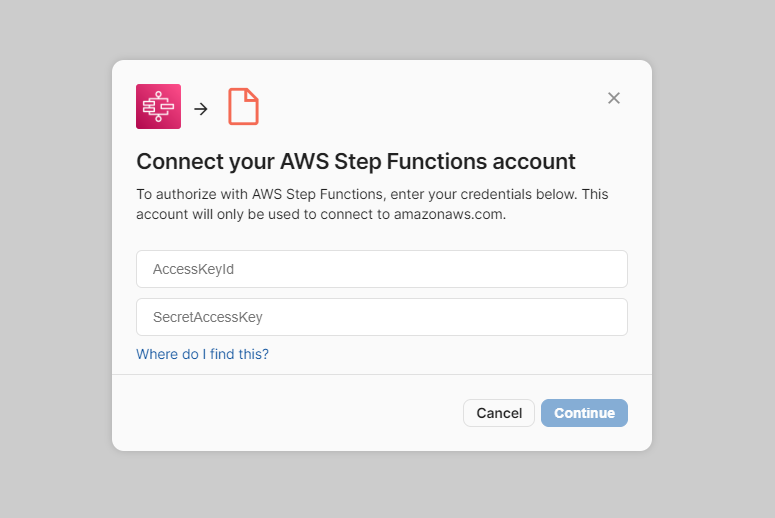Click the "Connect your AWS Step Functions account" heading

click(x=355, y=161)
